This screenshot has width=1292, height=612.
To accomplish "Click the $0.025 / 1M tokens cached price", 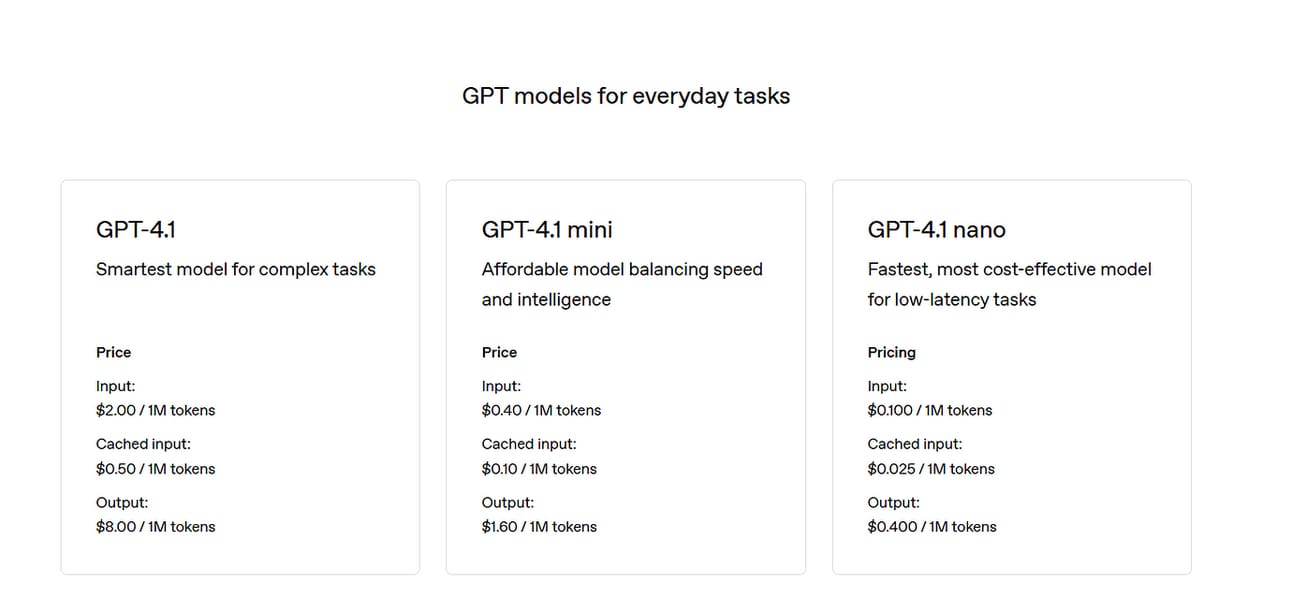I will point(930,468).
